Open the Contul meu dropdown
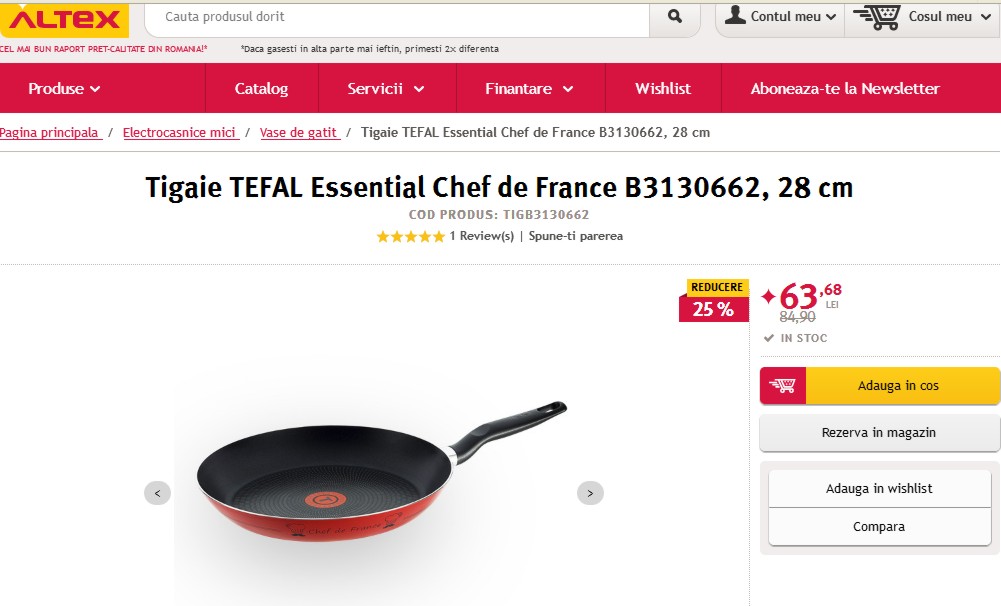1001x606 pixels. pyautogui.click(x=780, y=17)
